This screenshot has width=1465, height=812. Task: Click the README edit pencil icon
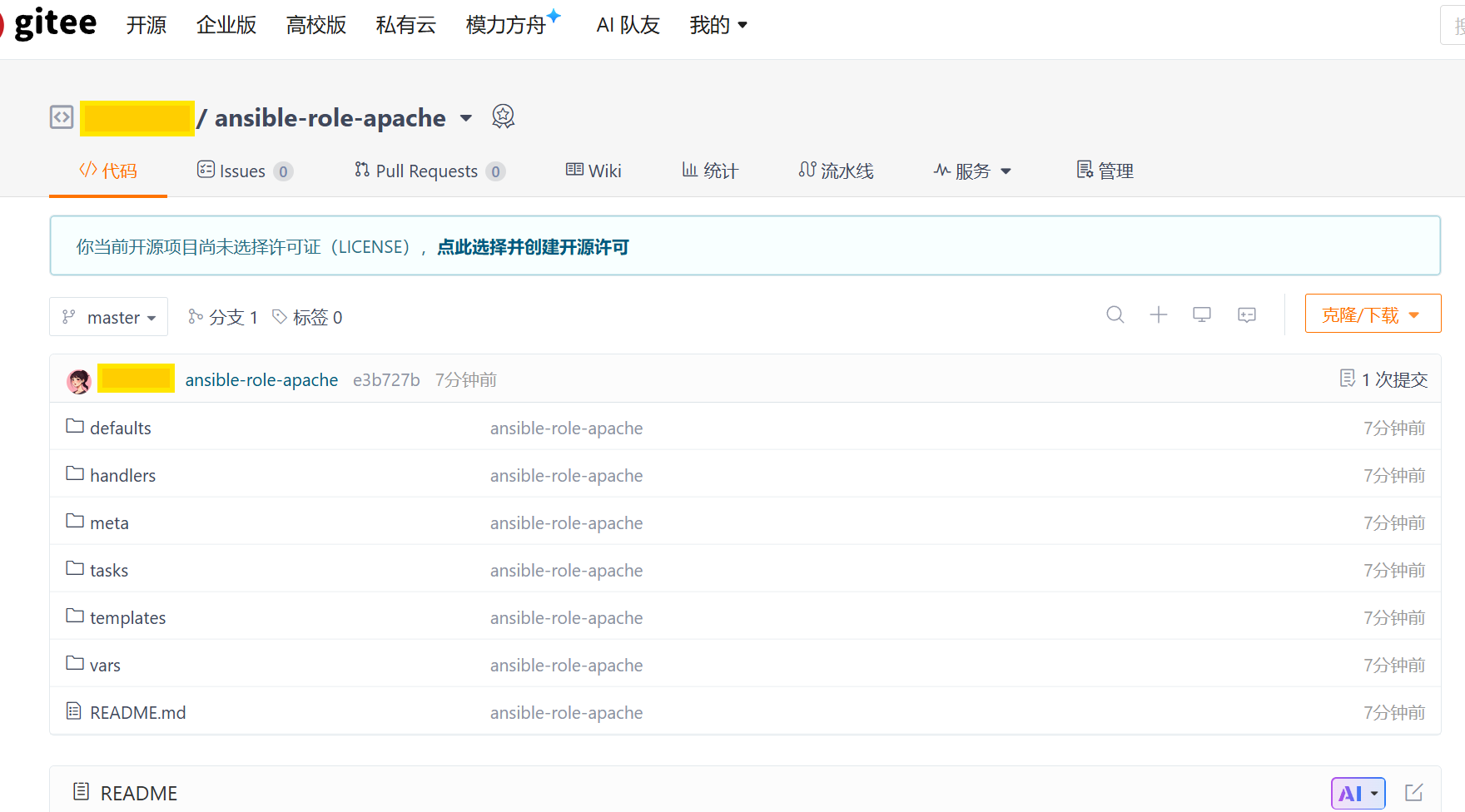point(1414,793)
